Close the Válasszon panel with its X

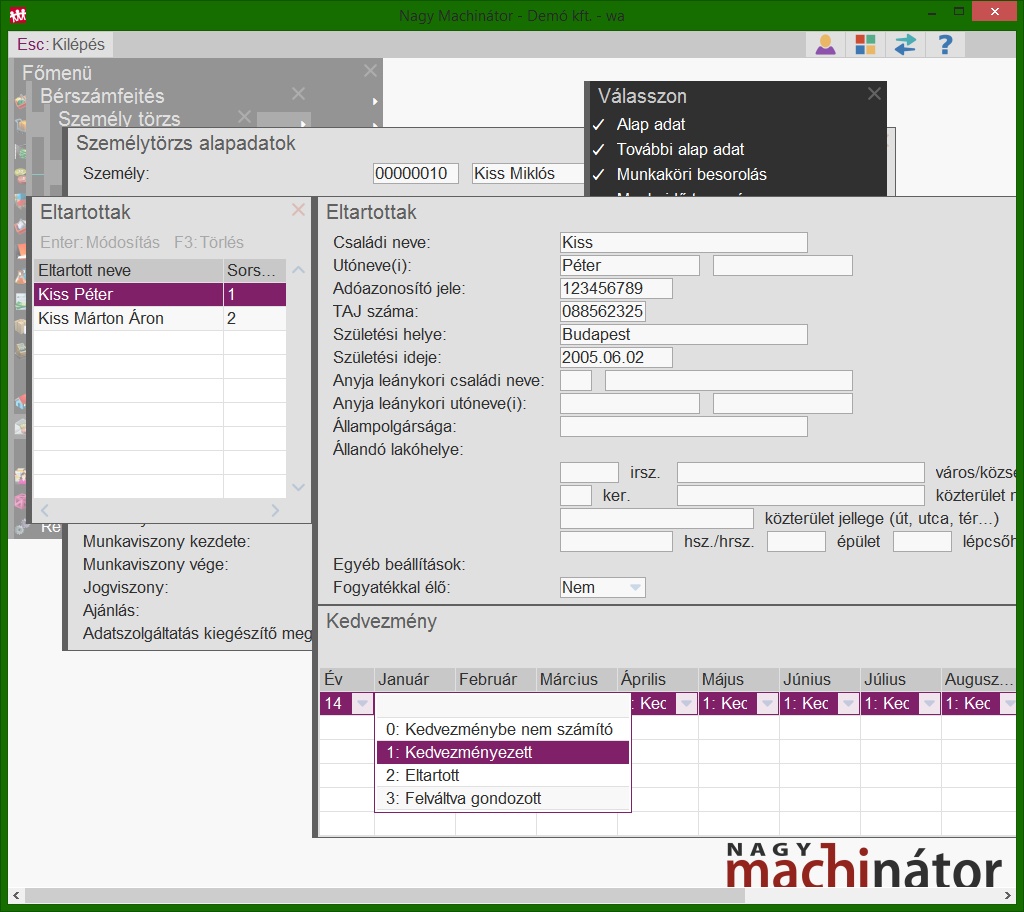pyautogui.click(x=874, y=94)
